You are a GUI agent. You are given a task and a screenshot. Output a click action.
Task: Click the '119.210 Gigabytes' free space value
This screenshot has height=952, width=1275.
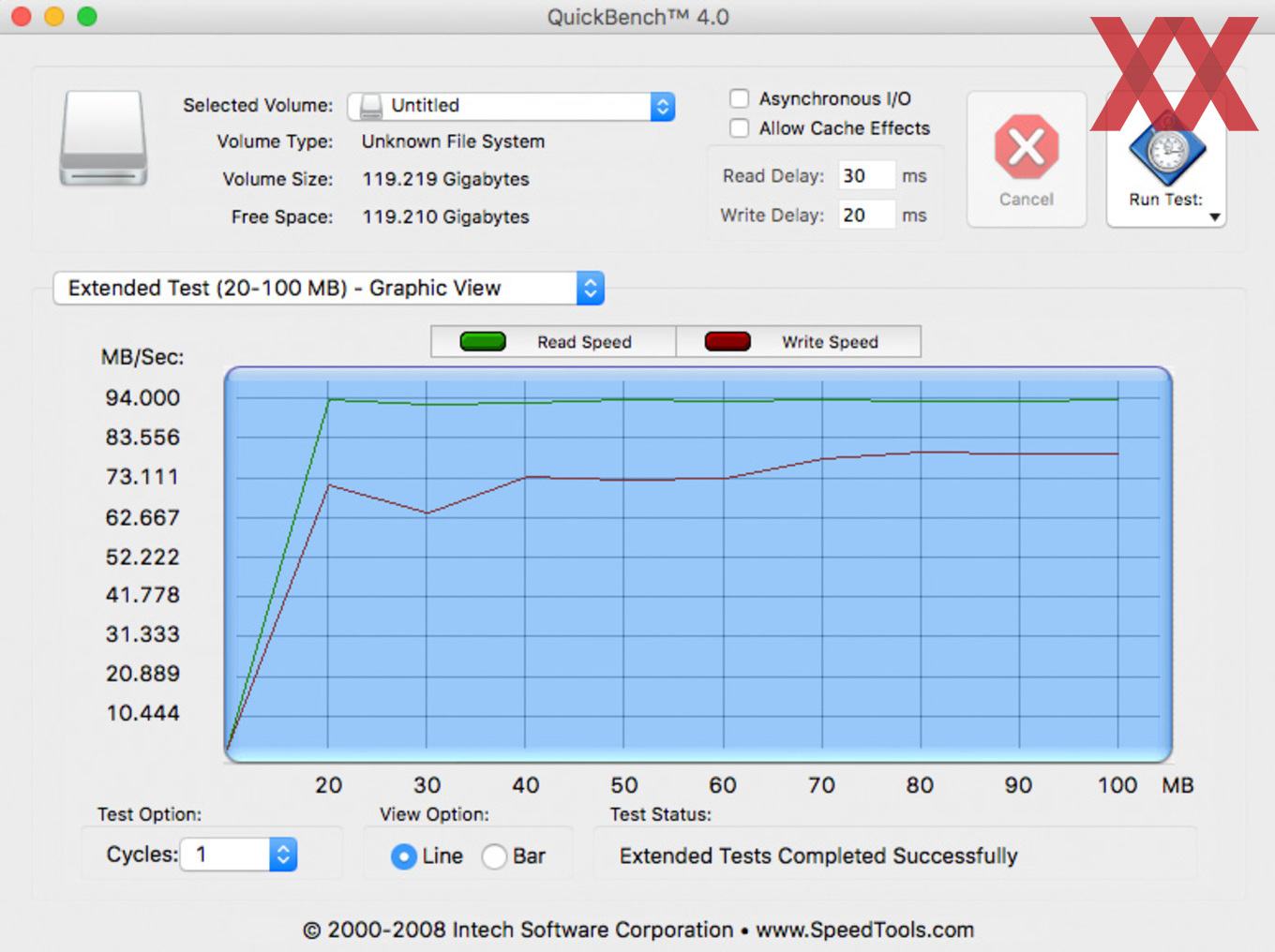pyautogui.click(x=446, y=216)
